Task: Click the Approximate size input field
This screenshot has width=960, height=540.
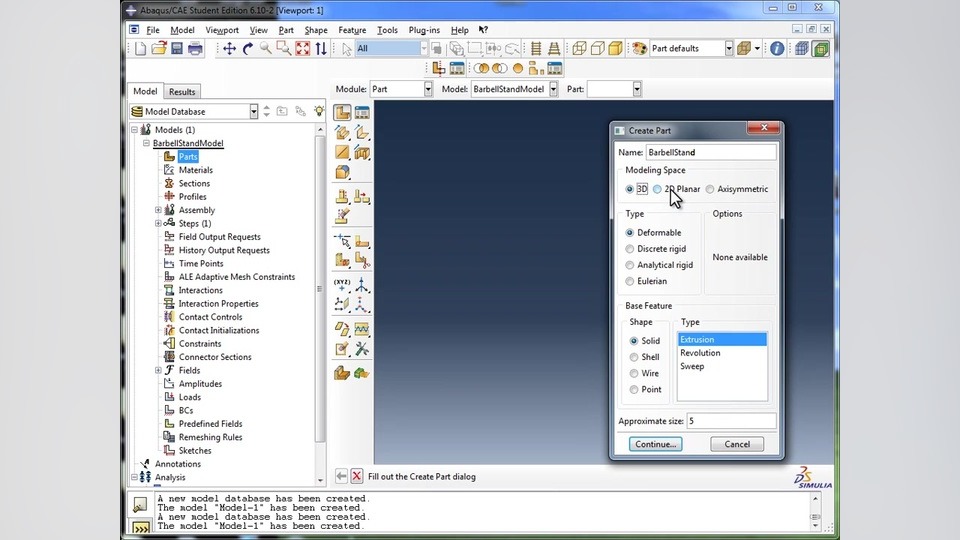Action: tap(730, 421)
